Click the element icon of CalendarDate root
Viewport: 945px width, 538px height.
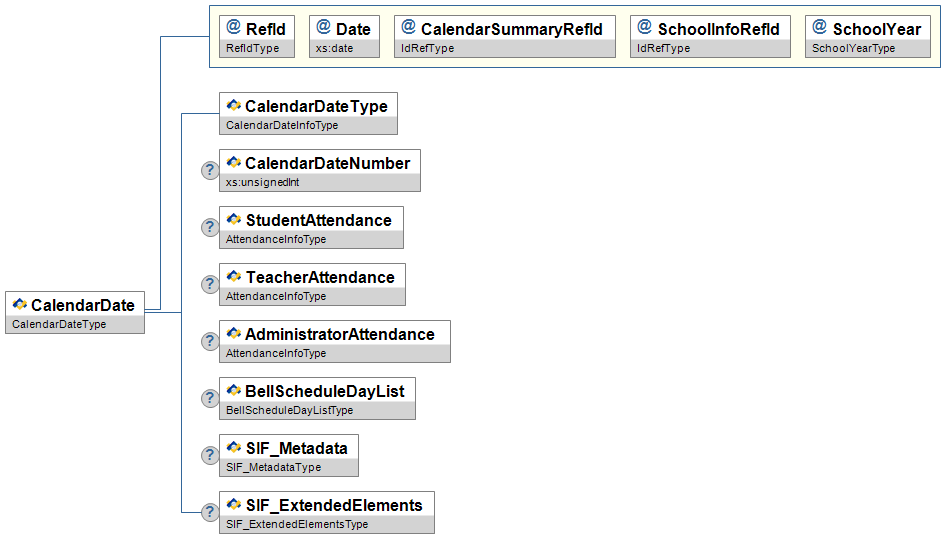(x=19, y=304)
